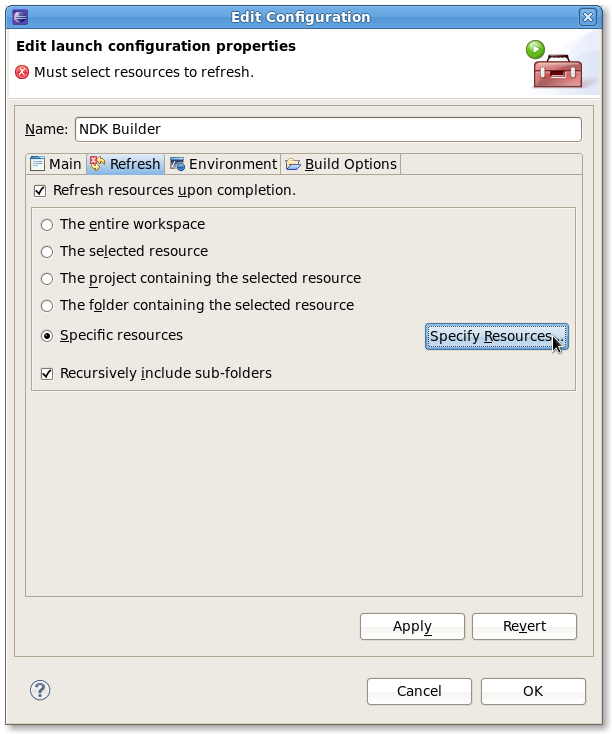Open the Environment tab
Screen dimensions: 612x734
pos(223,164)
